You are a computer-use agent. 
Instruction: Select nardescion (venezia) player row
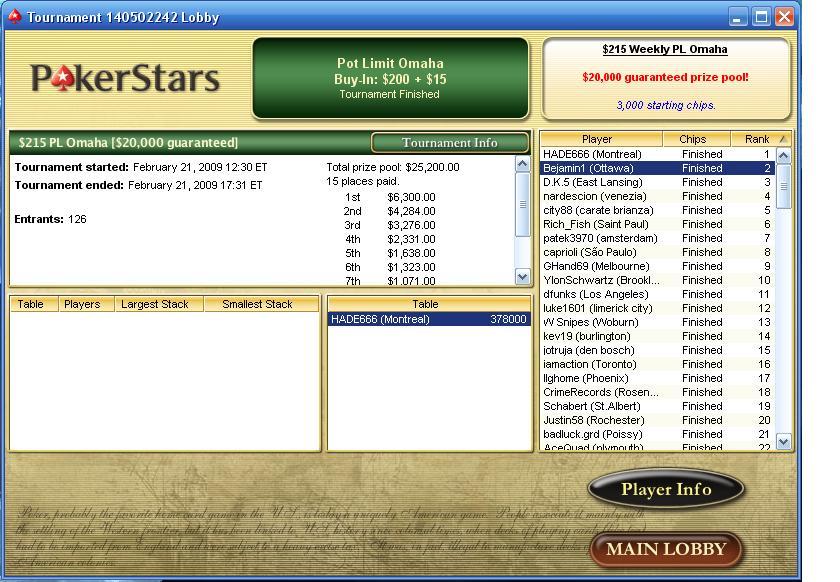[657, 196]
